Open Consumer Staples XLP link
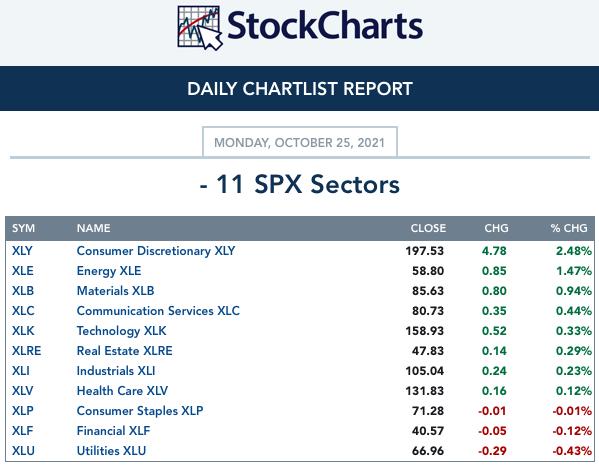Viewport: 599px width, 466px height. [x=140, y=411]
